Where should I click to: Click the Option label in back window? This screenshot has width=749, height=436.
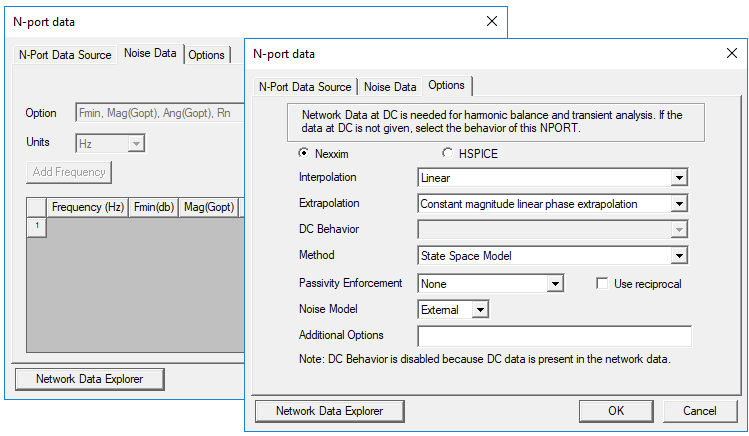pos(41,113)
